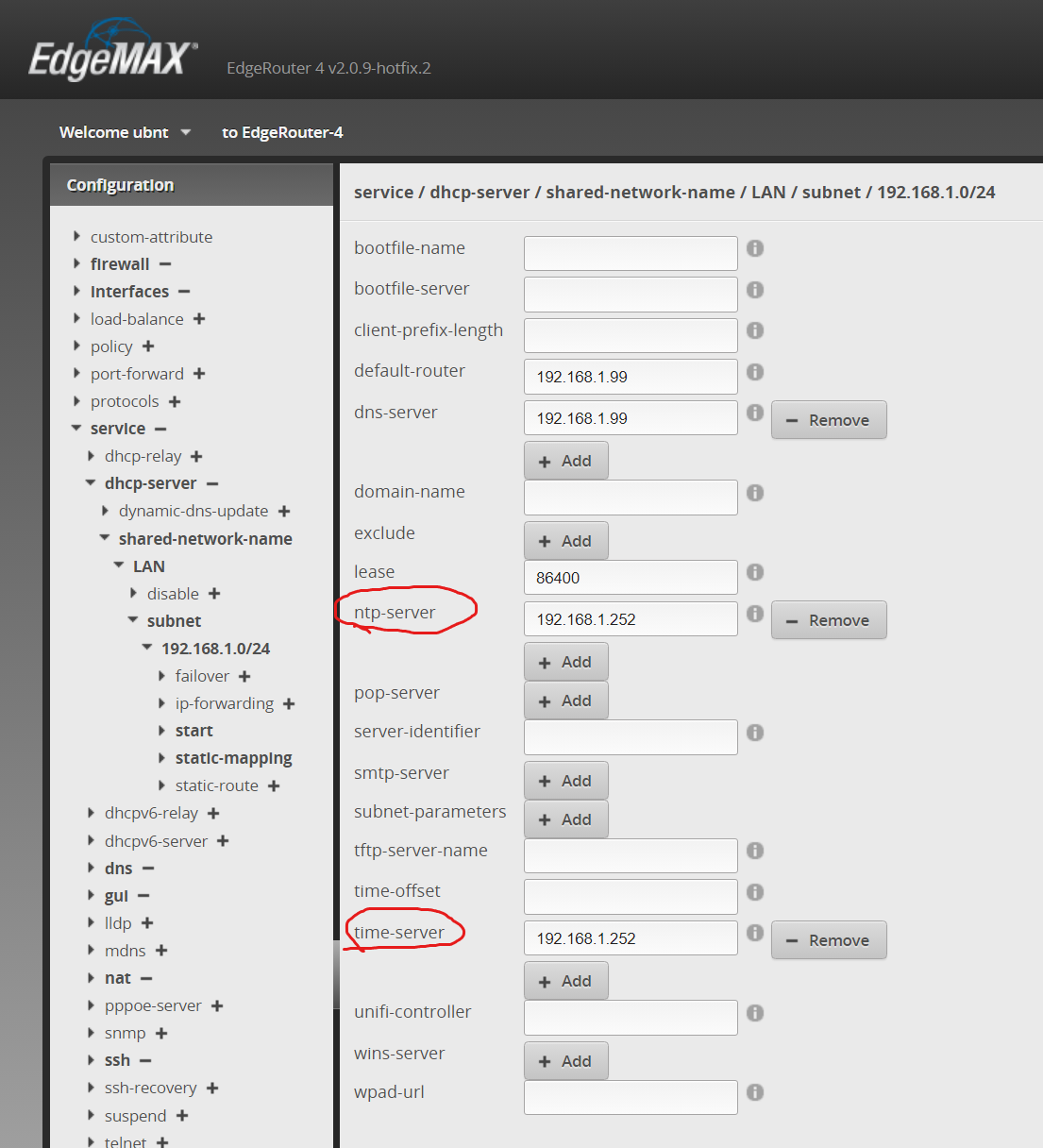Click plus icon next to snmp
This screenshot has height=1148, width=1043.
pos(161,1034)
